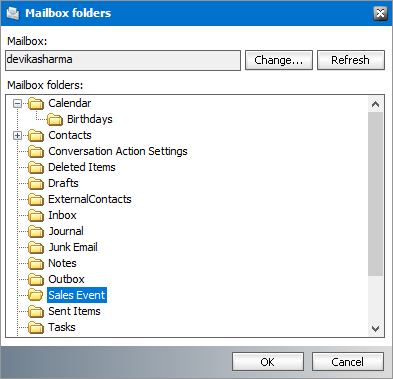Click the Calendar folder icon

[36, 104]
